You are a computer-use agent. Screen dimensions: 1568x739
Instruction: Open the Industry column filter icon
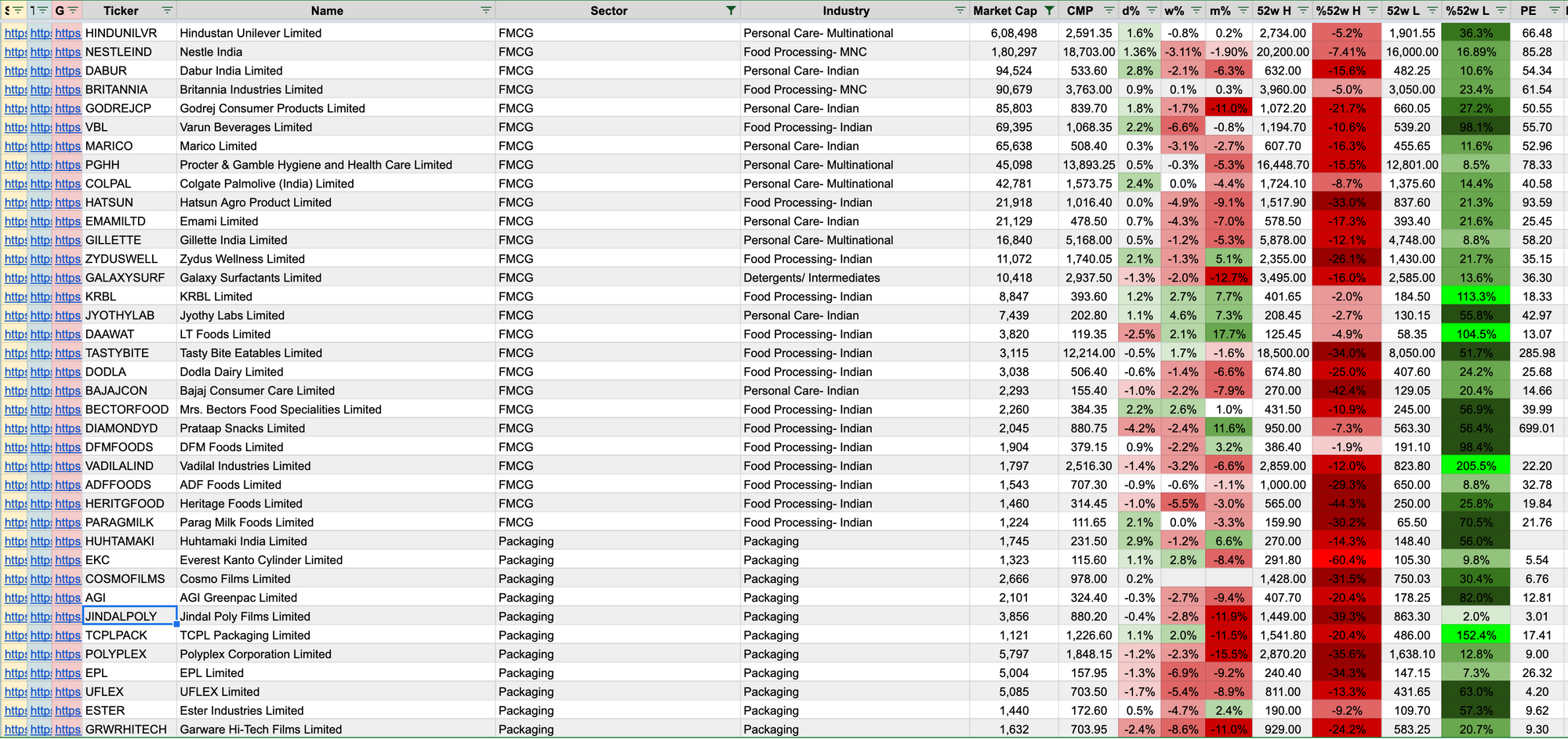point(960,10)
